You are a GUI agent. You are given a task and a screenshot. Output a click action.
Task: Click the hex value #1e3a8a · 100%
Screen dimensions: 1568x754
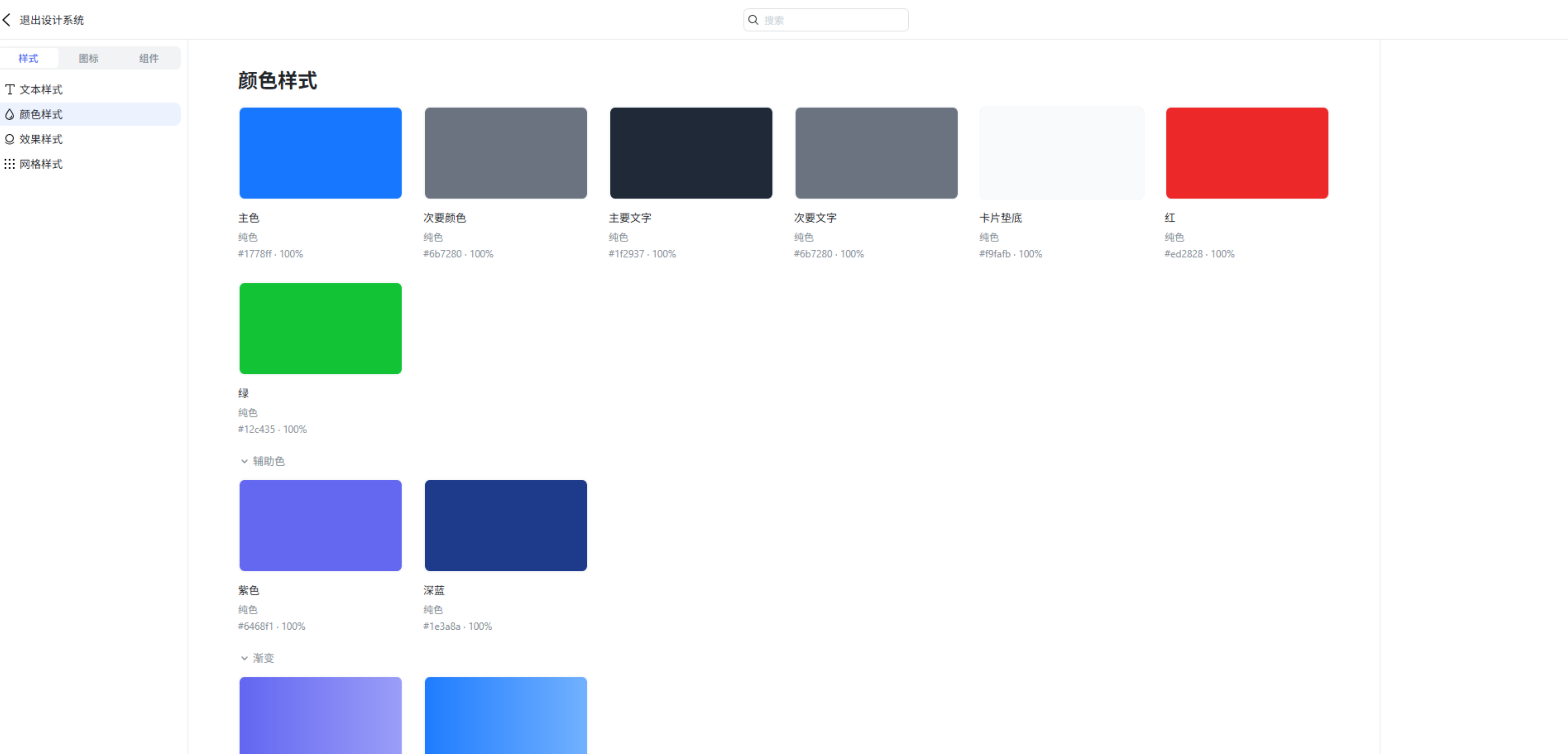[458, 627]
